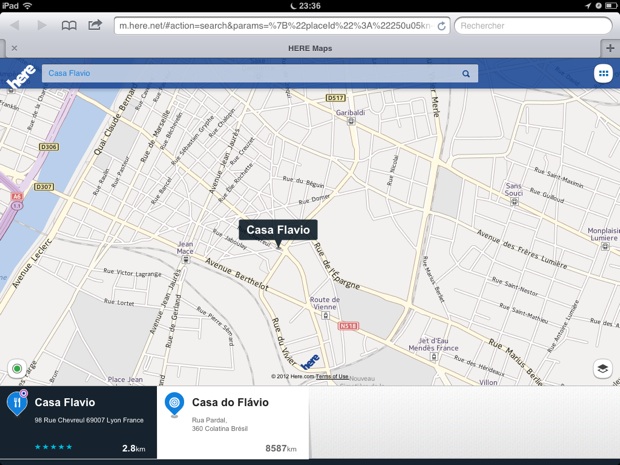Tap the Safari share icon
Viewport: 620px width, 465px height.
point(95,25)
